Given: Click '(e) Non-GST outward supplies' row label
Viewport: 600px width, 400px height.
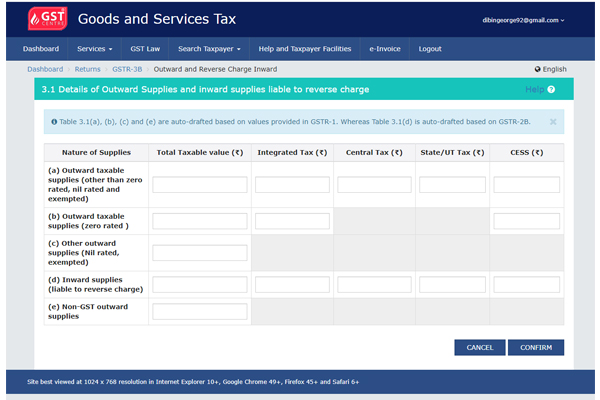Looking at the screenshot, I should click(88, 312).
